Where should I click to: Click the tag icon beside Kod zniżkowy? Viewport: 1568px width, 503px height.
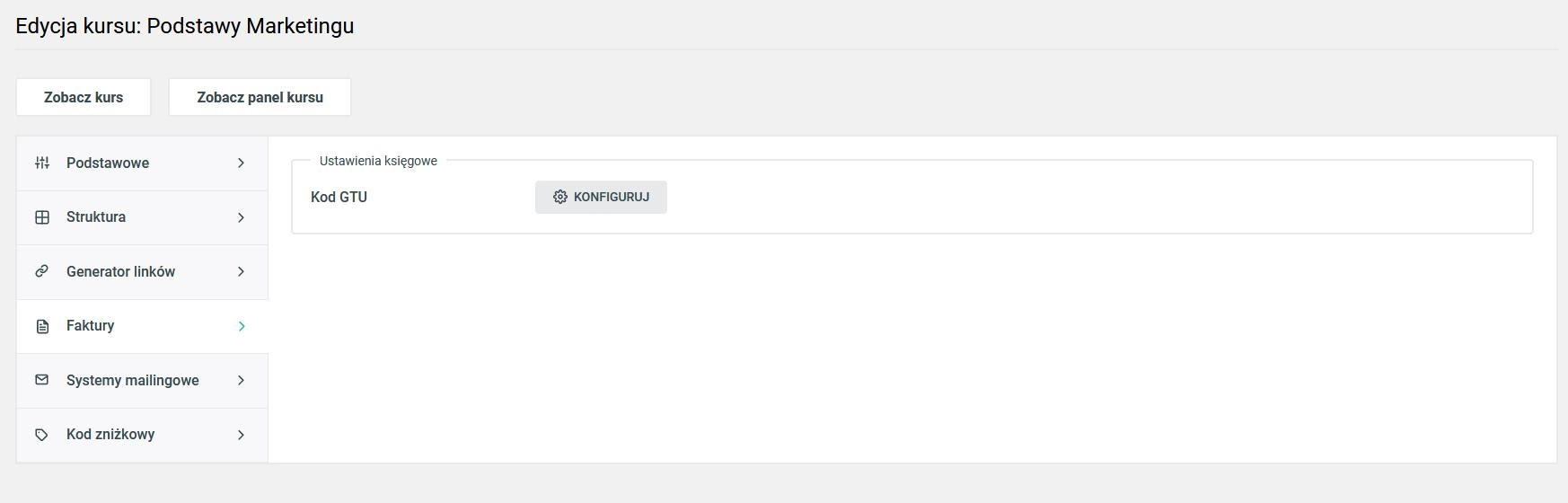[42, 435]
